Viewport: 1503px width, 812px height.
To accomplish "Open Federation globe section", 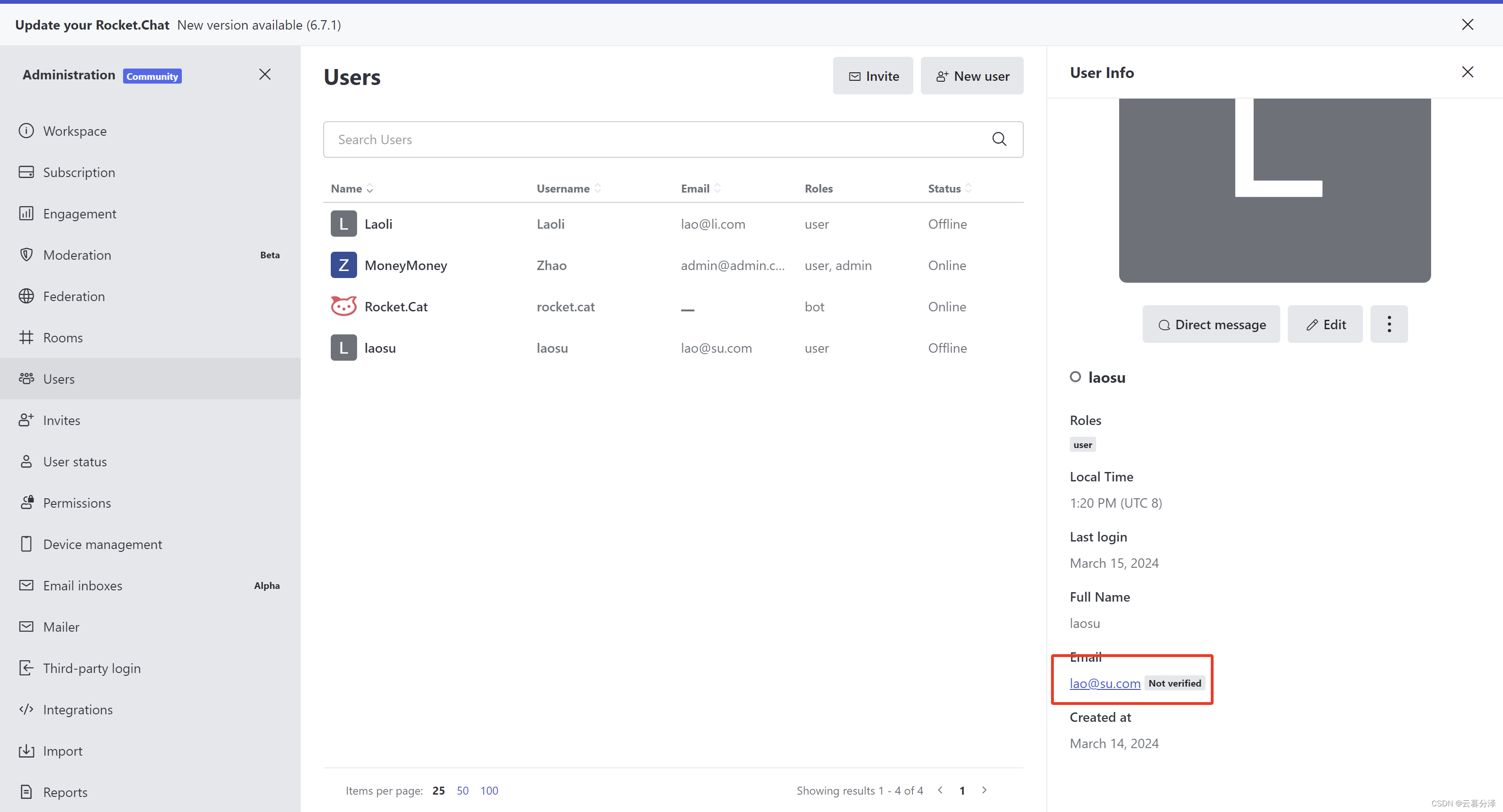I will (x=73, y=296).
